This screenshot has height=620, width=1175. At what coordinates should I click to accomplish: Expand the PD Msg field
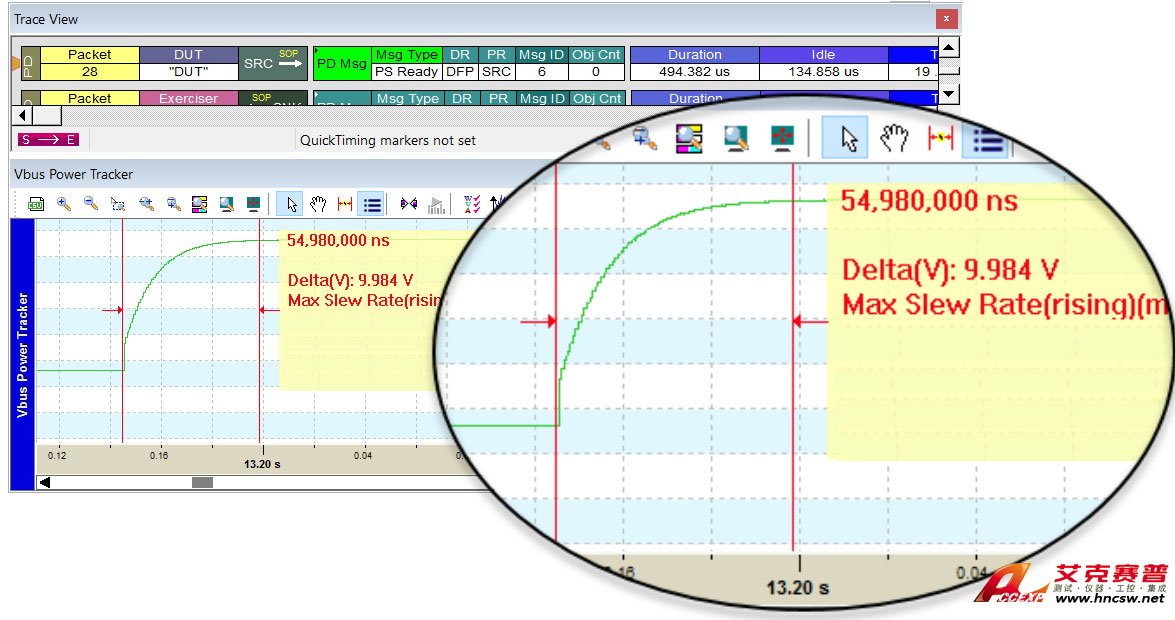[x=341, y=63]
